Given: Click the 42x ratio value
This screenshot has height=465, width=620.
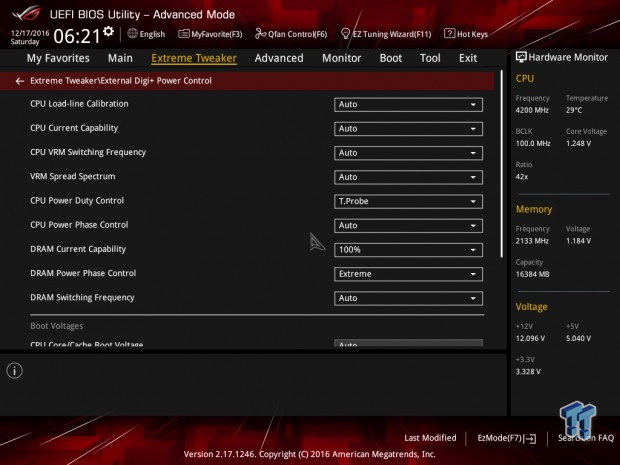Looking at the screenshot, I should pyautogui.click(x=522, y=177).
